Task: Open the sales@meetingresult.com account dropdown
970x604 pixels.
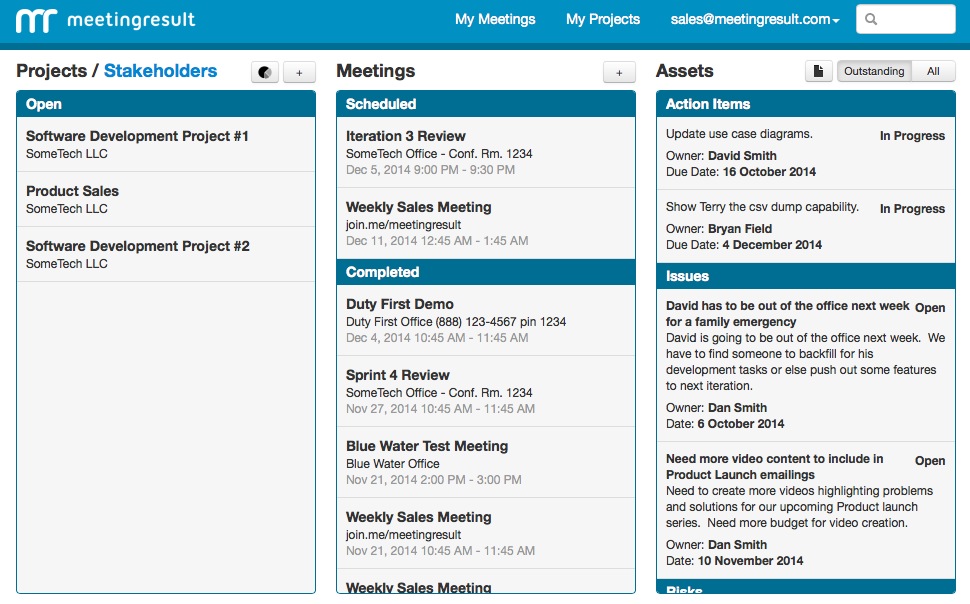Action: click(x=755, y=19)
